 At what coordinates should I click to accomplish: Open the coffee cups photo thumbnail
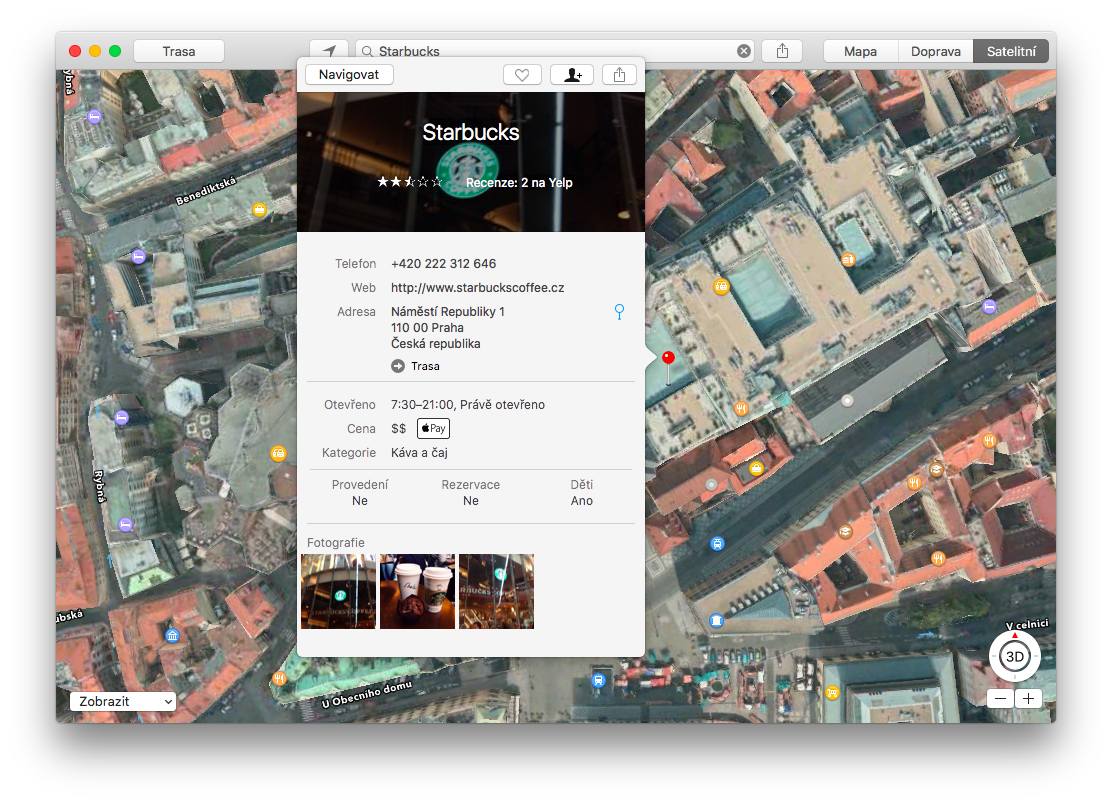click(x=417, y=591)
